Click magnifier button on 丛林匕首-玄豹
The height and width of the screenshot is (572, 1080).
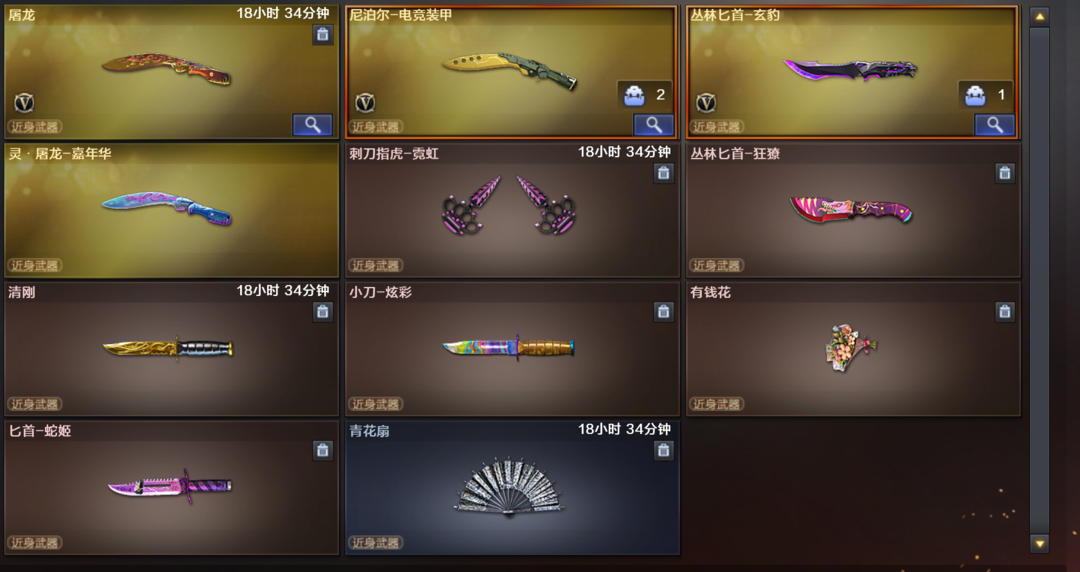pyautogui.click(x=995, y=125)
